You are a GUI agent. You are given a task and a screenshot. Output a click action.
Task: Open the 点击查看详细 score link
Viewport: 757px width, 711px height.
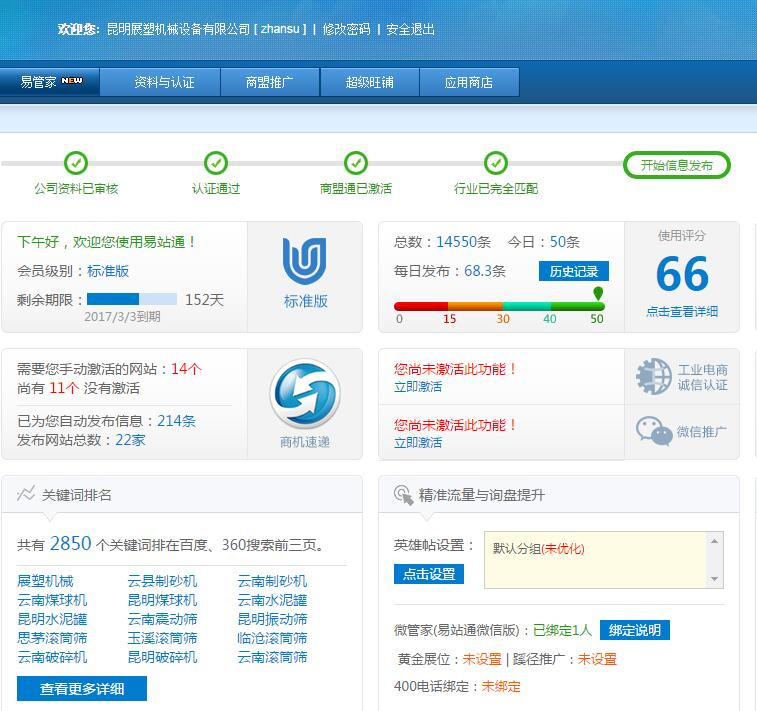point(682,311)
